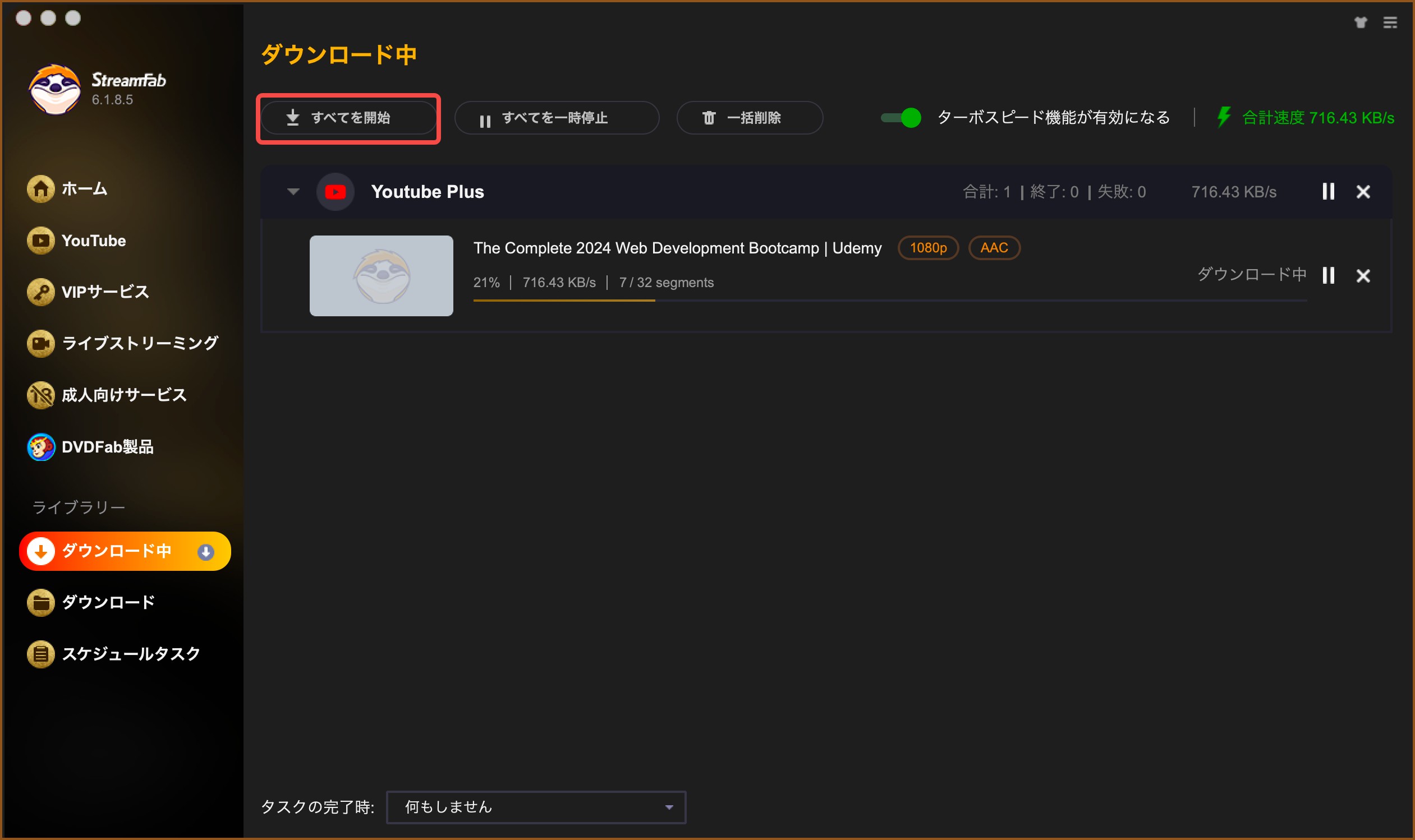Click すべてを開始 button

(348, 118)
